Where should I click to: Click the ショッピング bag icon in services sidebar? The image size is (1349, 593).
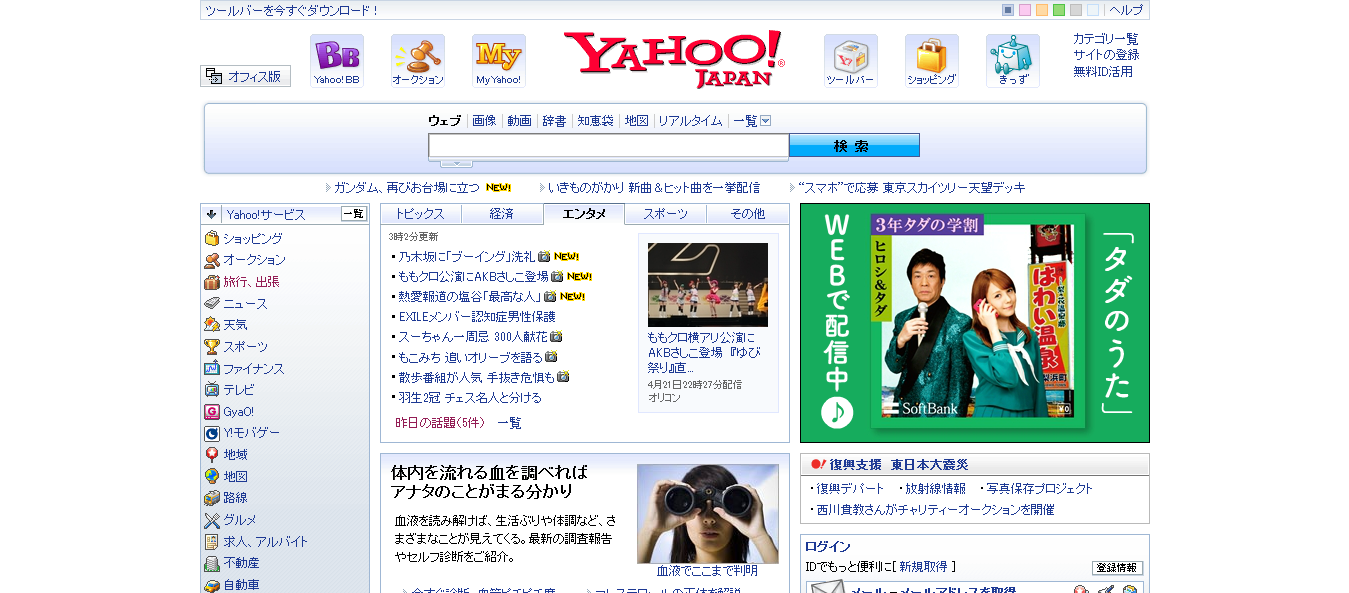click(212, 238)
